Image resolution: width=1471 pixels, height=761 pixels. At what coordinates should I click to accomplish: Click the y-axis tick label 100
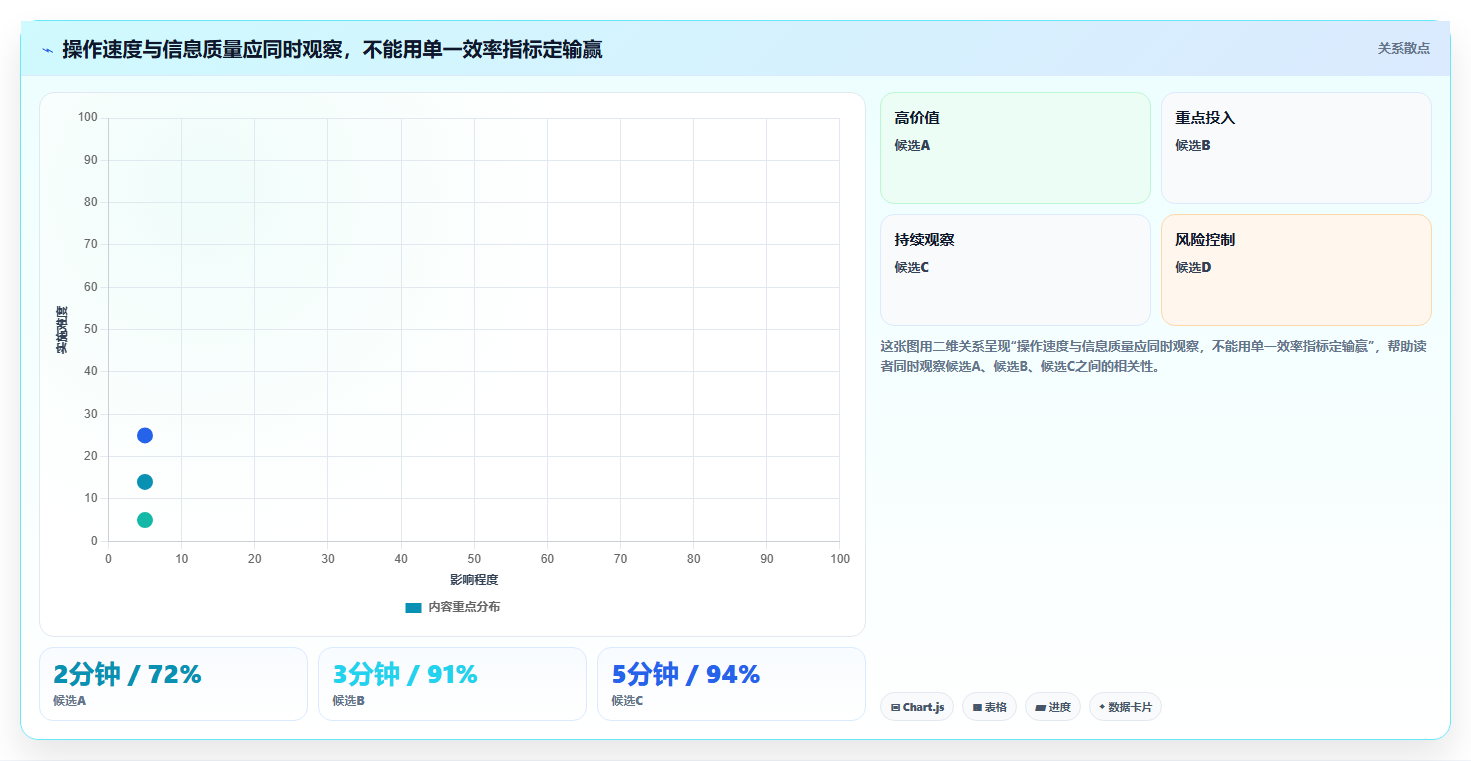88,118
